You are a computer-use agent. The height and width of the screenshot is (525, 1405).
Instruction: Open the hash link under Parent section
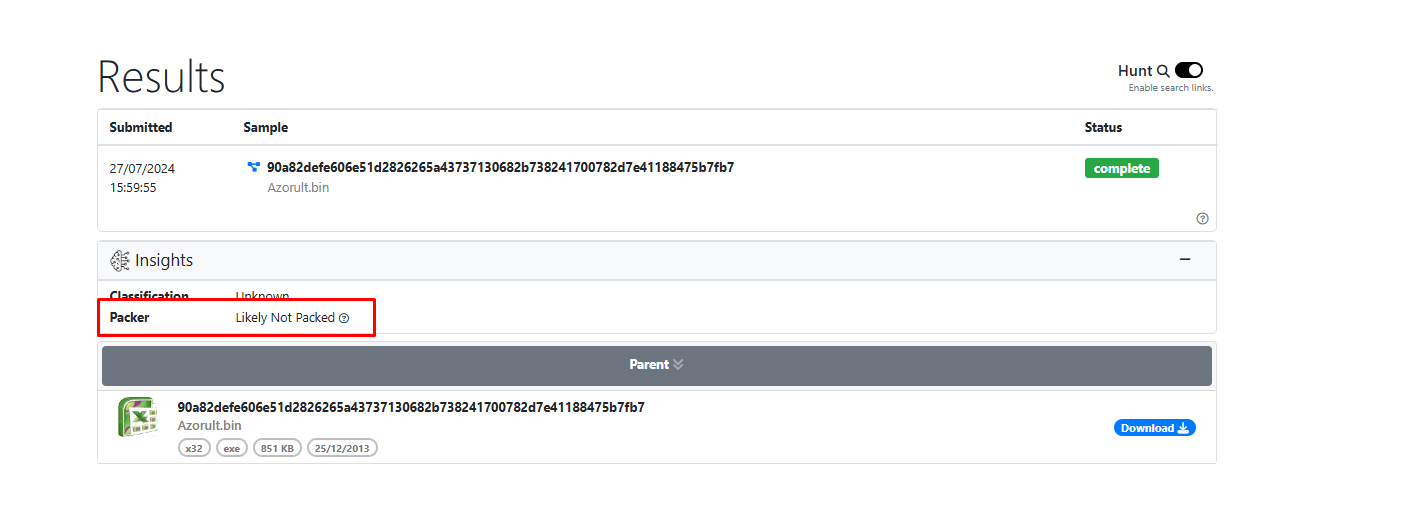click(x=410, y=407)
